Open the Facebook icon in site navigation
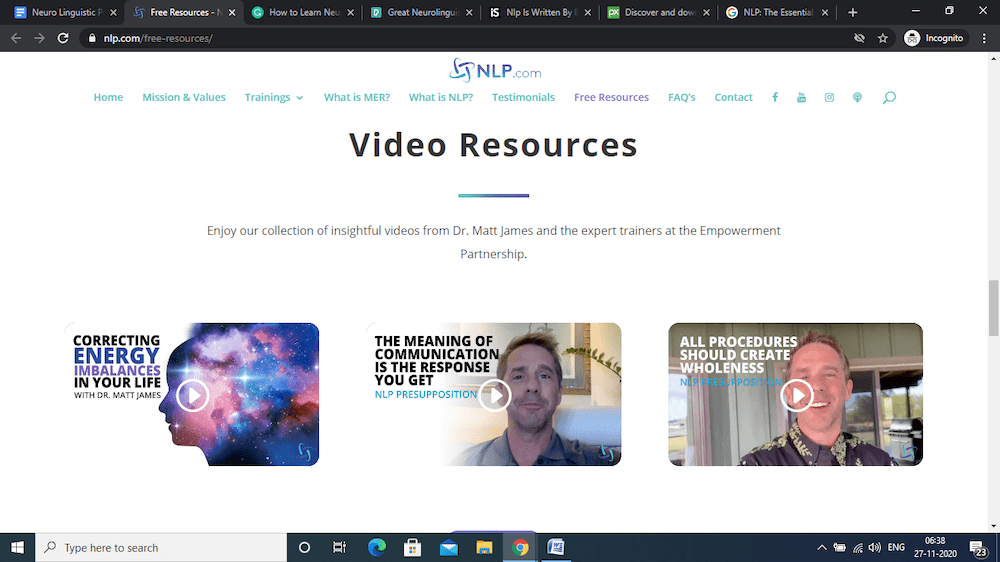Image resolution: width=1000 pixels, height=562 pixels. click(x=775, y=97)
